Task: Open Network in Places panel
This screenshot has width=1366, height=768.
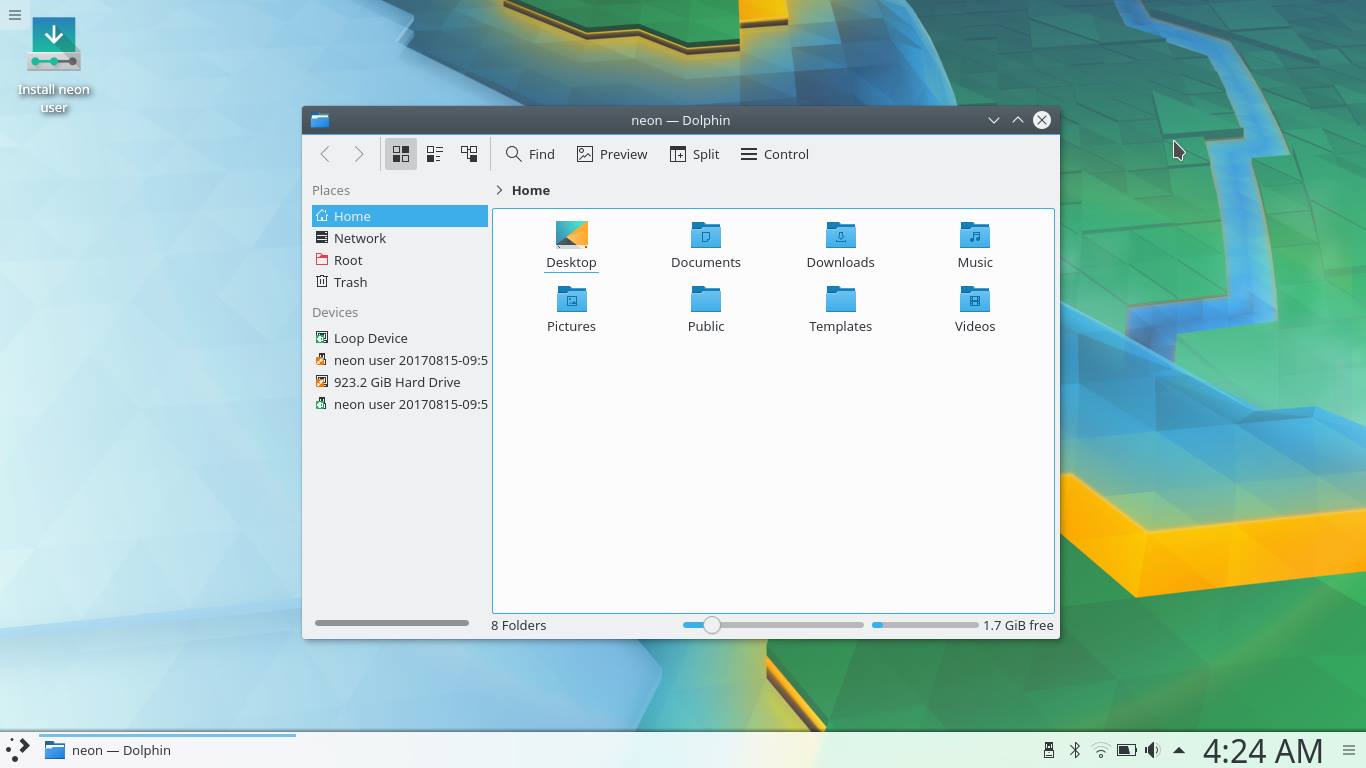Action: 400,238
